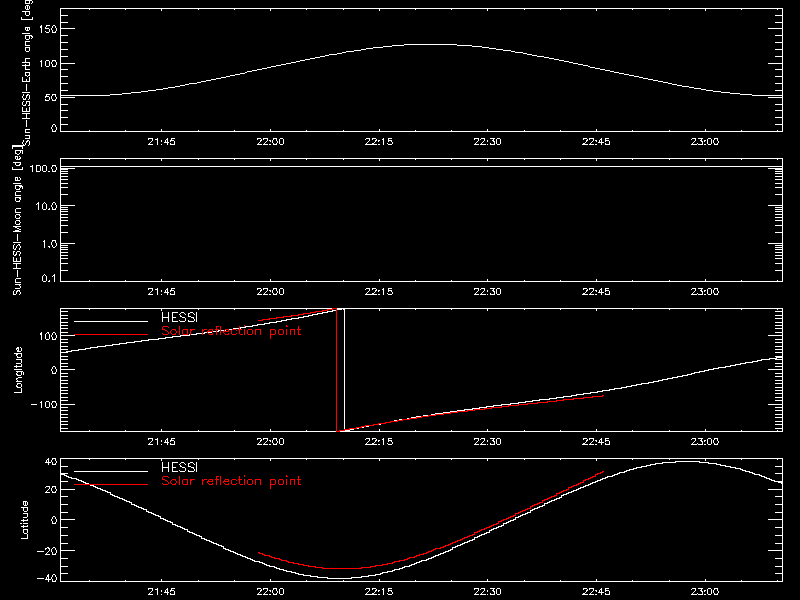This screenshot has height=600, width=800.
Task: Click the 50 tick label on Earth angle plot
Action: pyautogui.click(x=51, y=97)
